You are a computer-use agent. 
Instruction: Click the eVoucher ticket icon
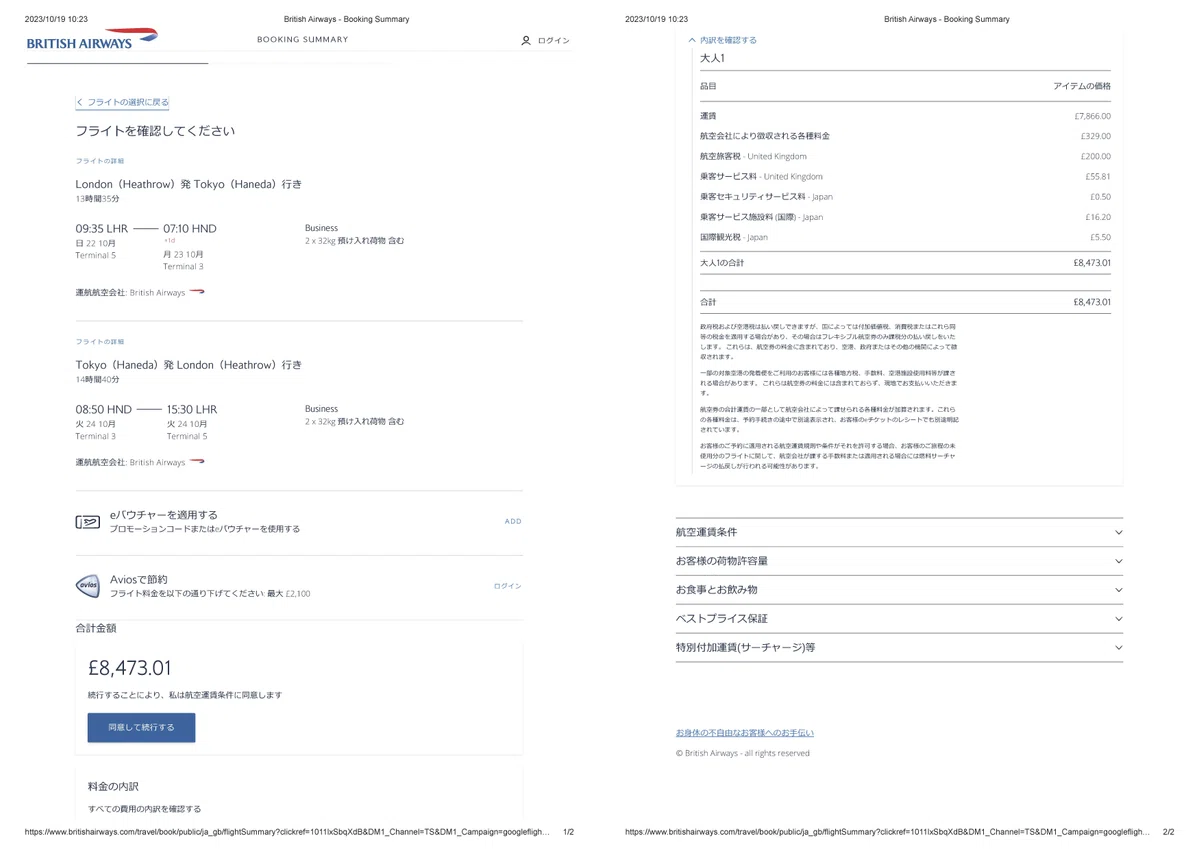tap(88, 522)
